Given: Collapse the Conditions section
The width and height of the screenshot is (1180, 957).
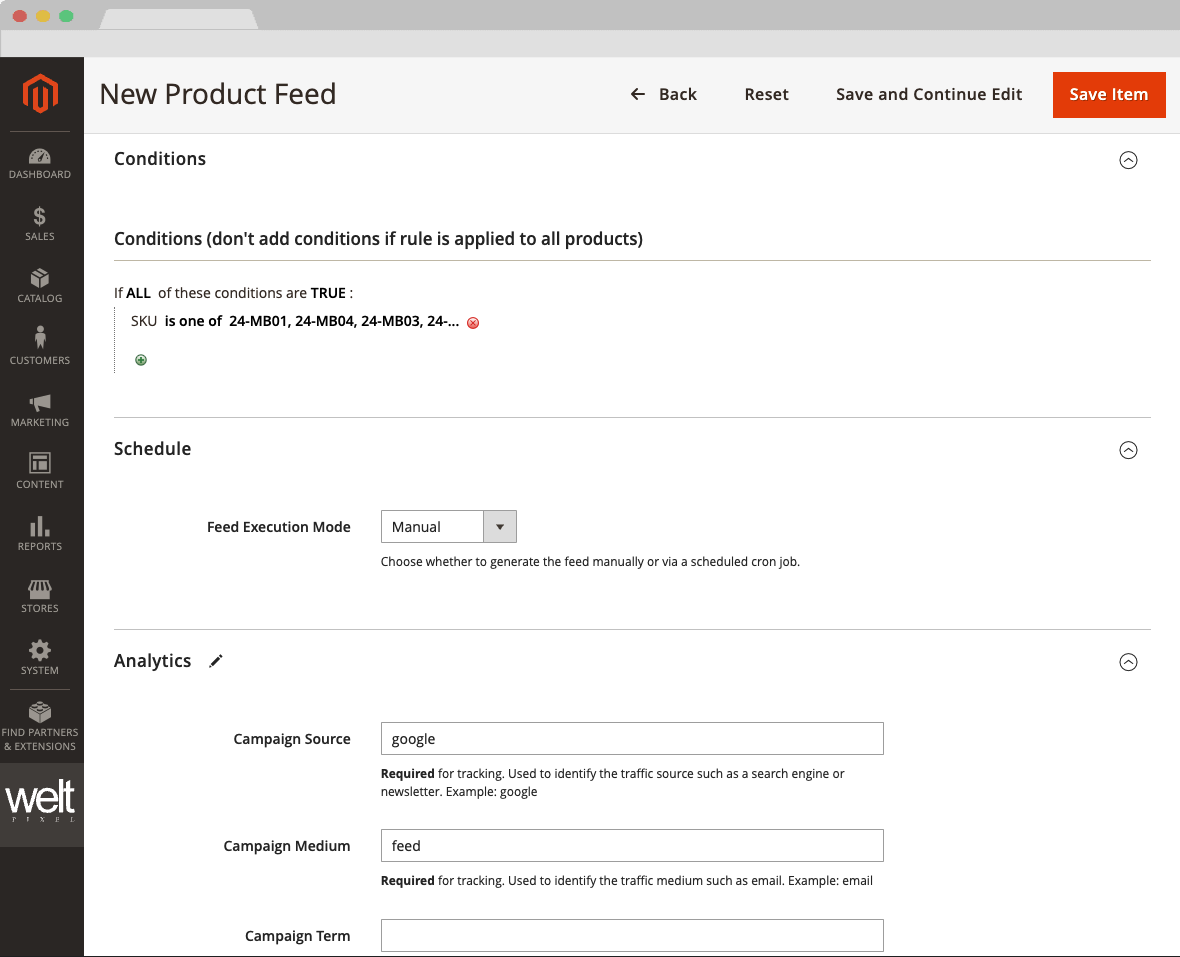Looking at the screenshot, I should coord(1128,160).
